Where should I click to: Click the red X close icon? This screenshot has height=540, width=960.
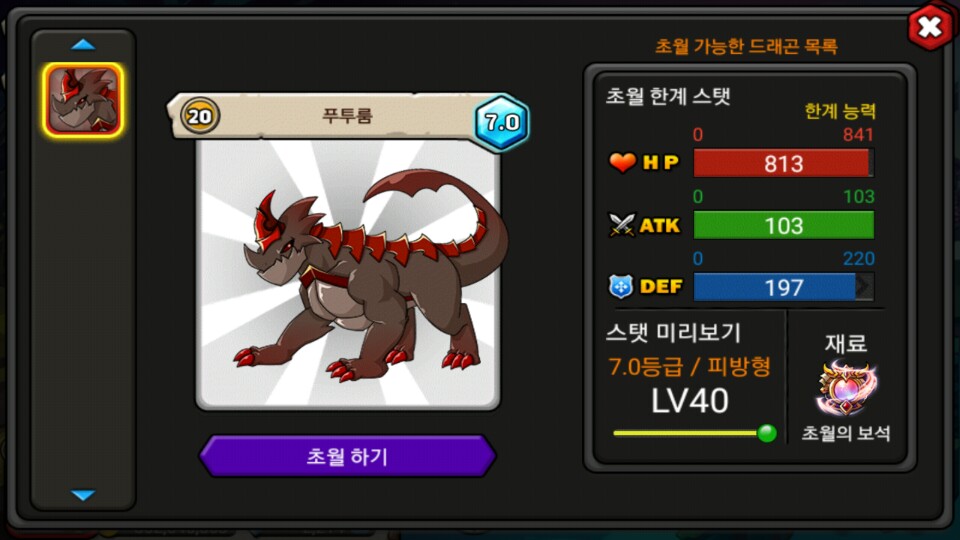(x=929, y=27)
